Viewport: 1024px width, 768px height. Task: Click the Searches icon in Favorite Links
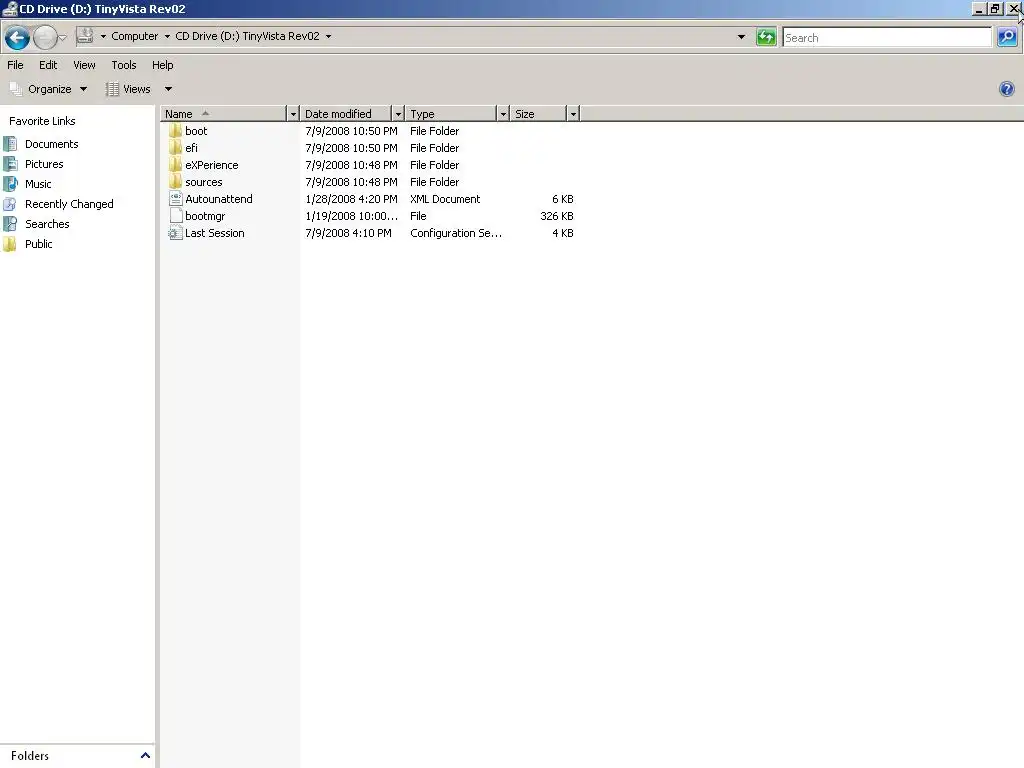(x=10, y=224)
